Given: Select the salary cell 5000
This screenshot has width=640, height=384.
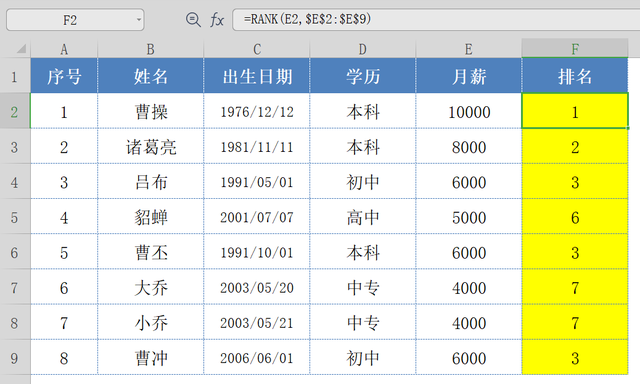Looking at the screenshot, I should point(469,216).
